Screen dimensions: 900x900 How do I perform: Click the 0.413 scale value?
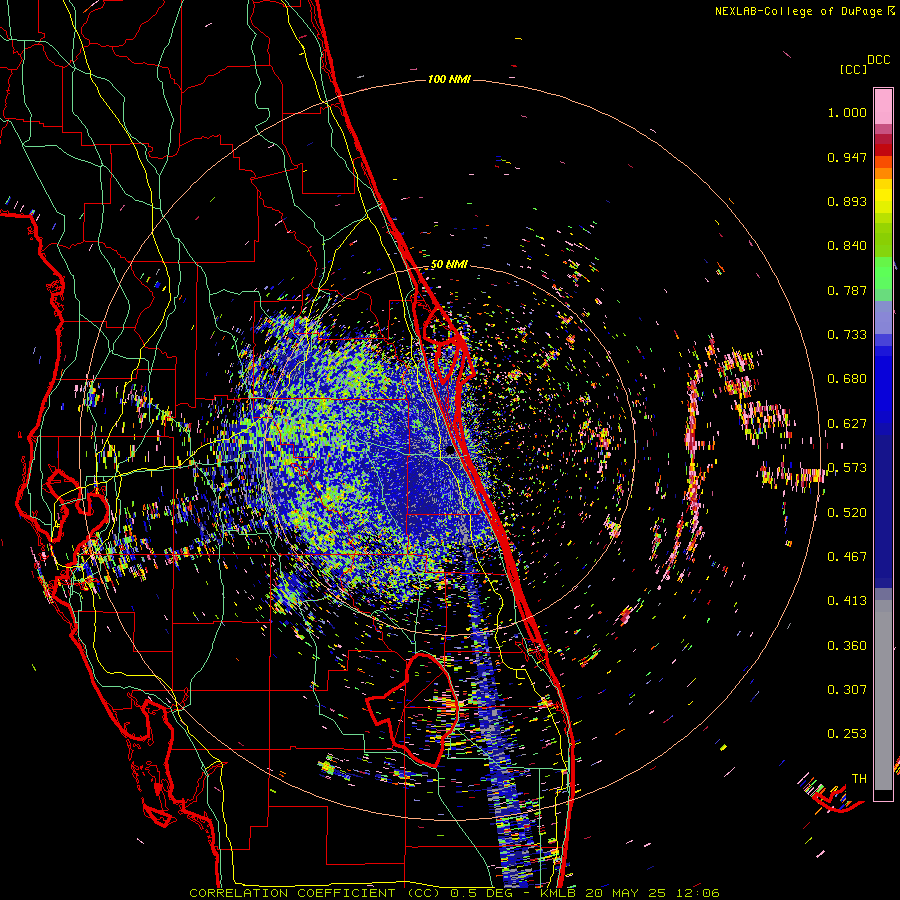(x=847, y=601)
